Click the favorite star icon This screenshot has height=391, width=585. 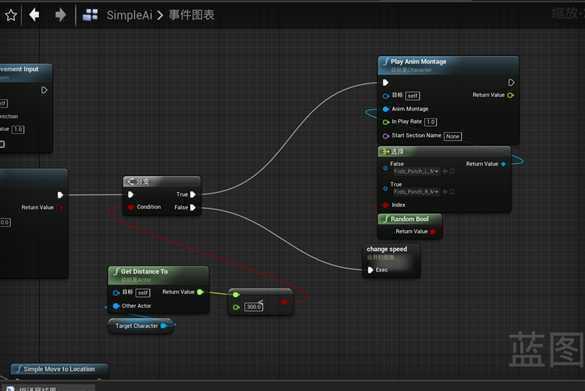pyautogui.click(x=10, y=15)
